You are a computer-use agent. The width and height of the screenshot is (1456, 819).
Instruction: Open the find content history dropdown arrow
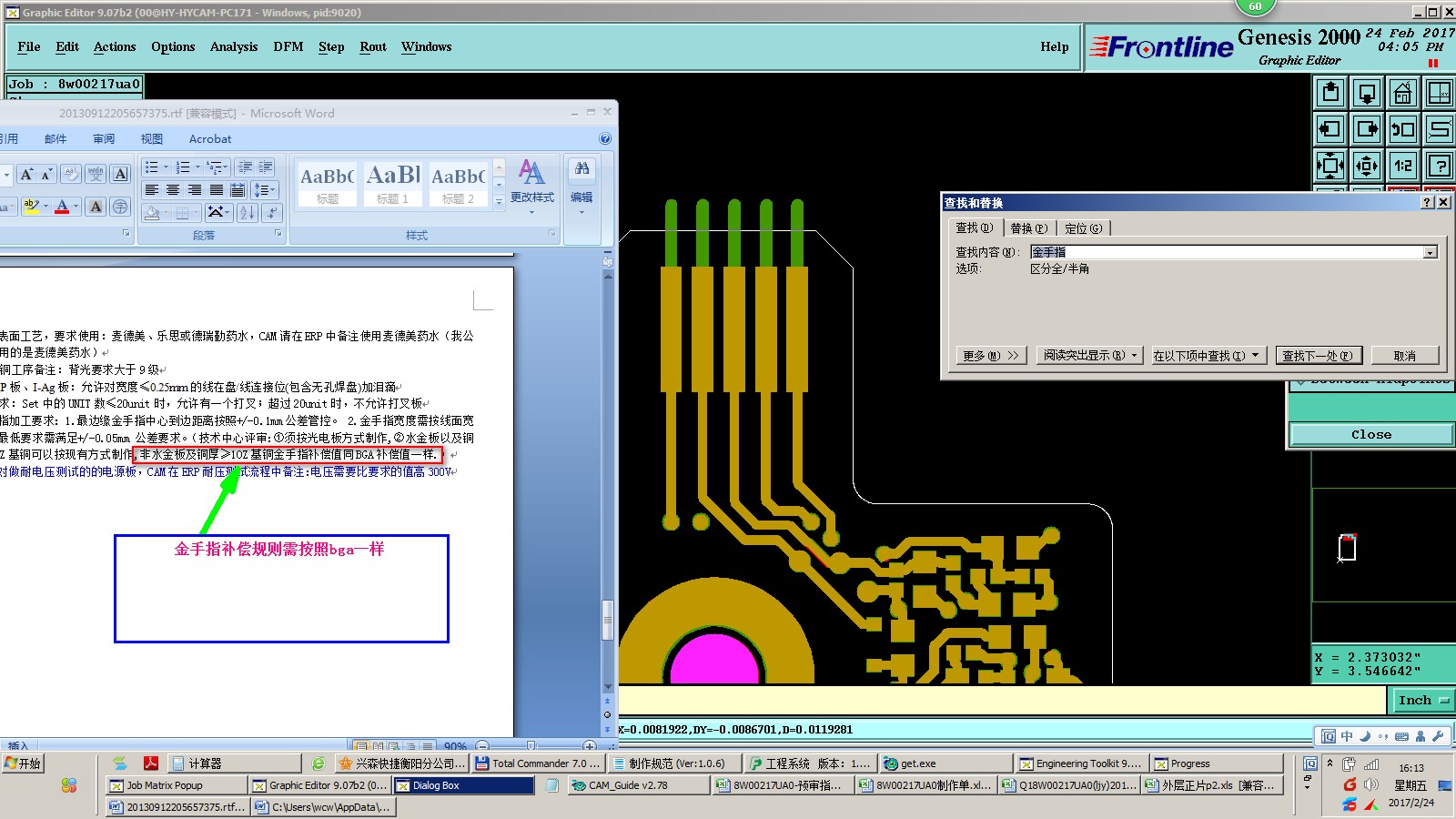(x=1431, y=252)
